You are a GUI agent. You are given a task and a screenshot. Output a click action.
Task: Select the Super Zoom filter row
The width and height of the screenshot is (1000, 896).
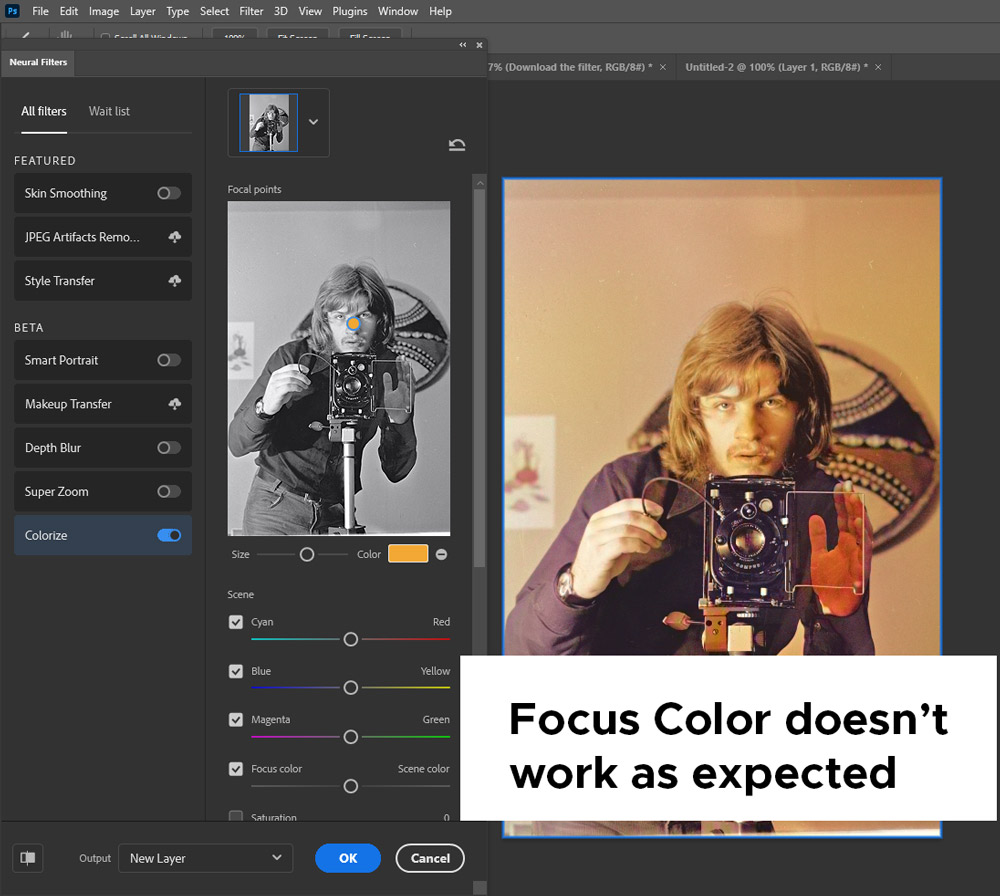coord(103,492)
